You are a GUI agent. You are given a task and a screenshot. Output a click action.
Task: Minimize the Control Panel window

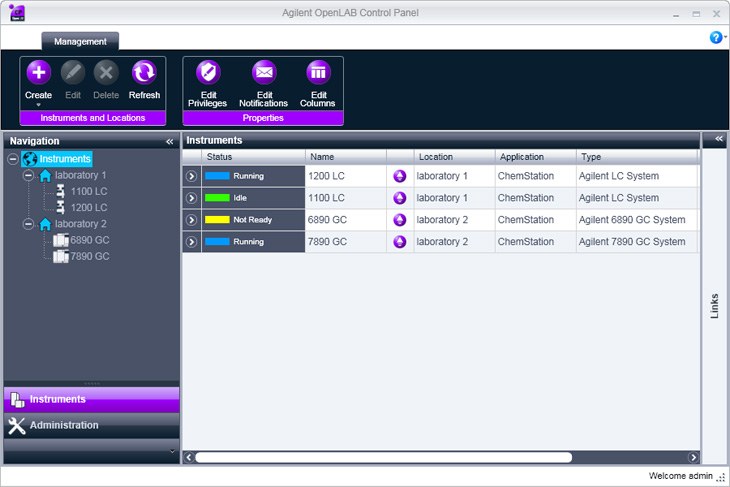coord(676,15)
